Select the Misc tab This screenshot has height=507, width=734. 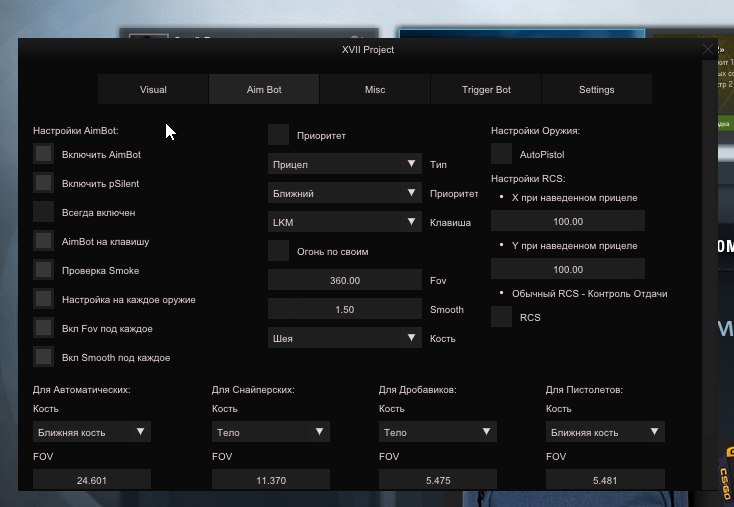click(375, 89)
